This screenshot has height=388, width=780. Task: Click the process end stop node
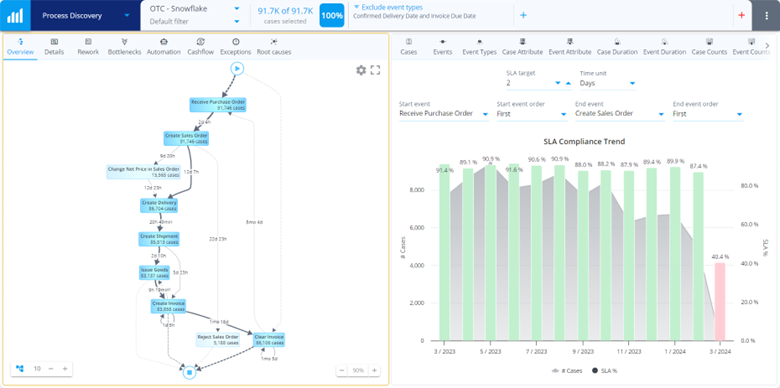(189, 372)
